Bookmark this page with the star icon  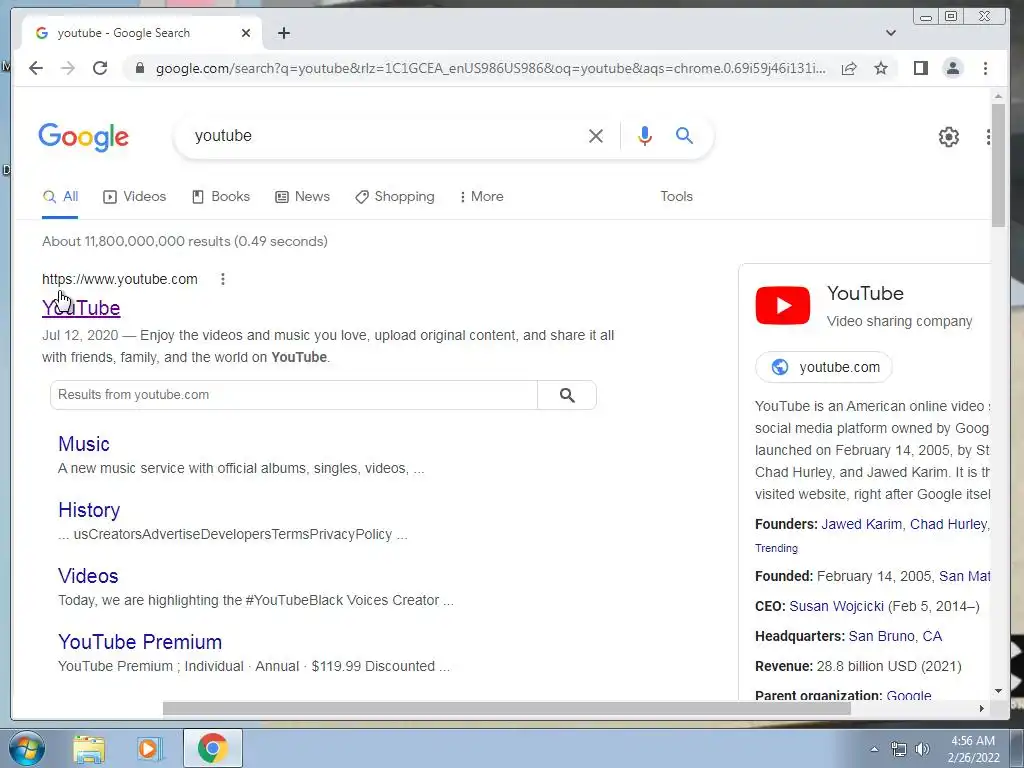881,68
